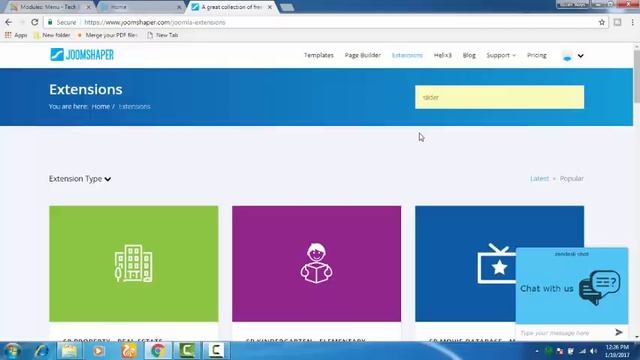Show hidden system tray icons

click(x=537, y=351)
